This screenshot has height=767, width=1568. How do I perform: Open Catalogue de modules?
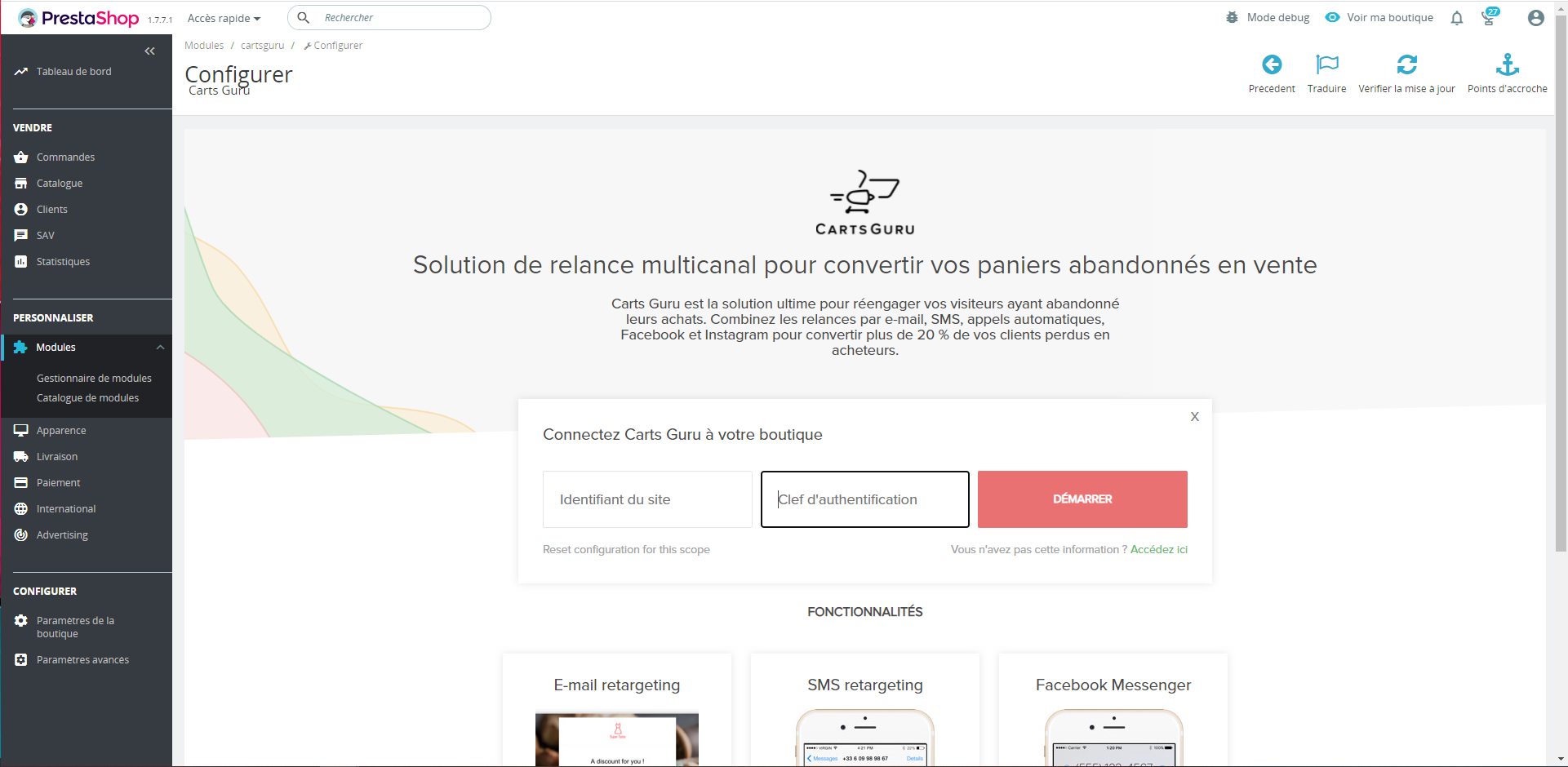point(87,398)
